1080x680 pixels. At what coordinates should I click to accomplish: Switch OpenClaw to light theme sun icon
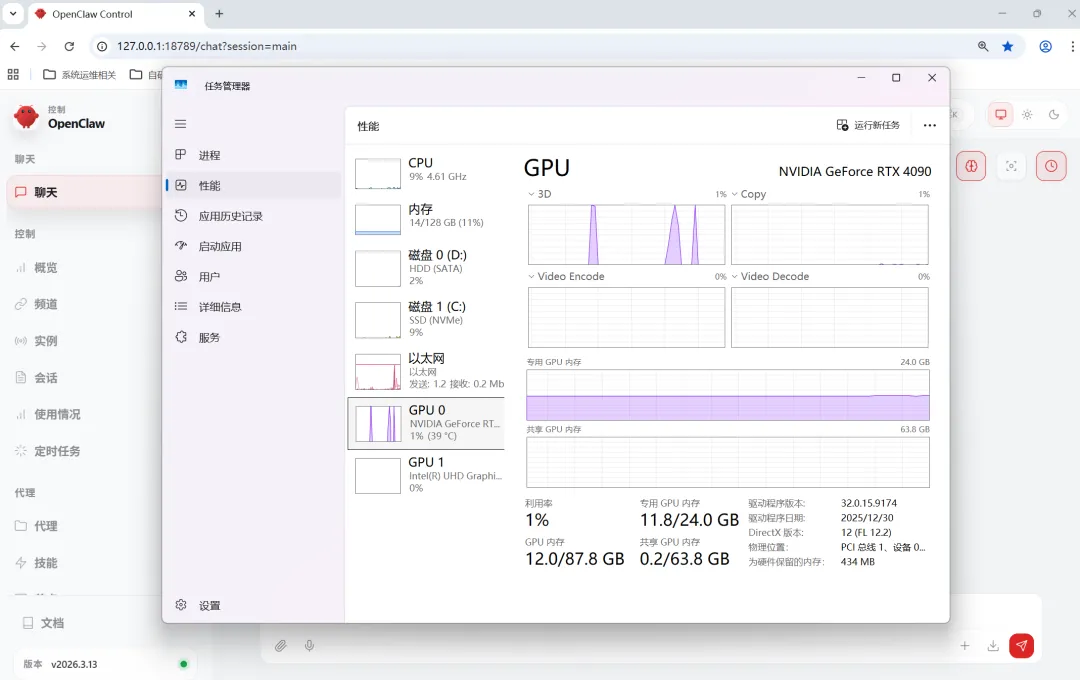pyautogui.click(x=1027, y=114)
